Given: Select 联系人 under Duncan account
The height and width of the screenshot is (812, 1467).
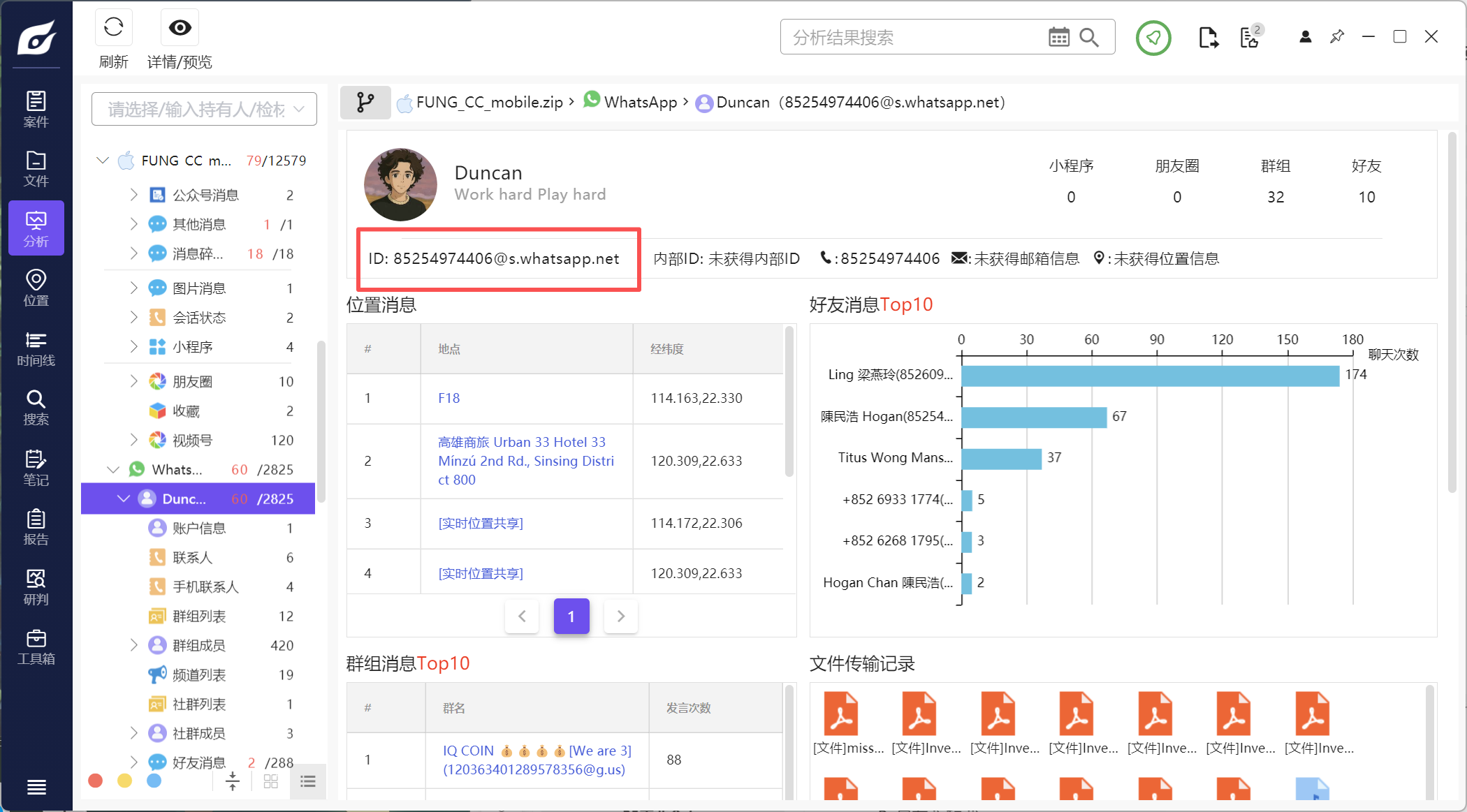Looking at the screenshot, I should click(x=192, y=557).
